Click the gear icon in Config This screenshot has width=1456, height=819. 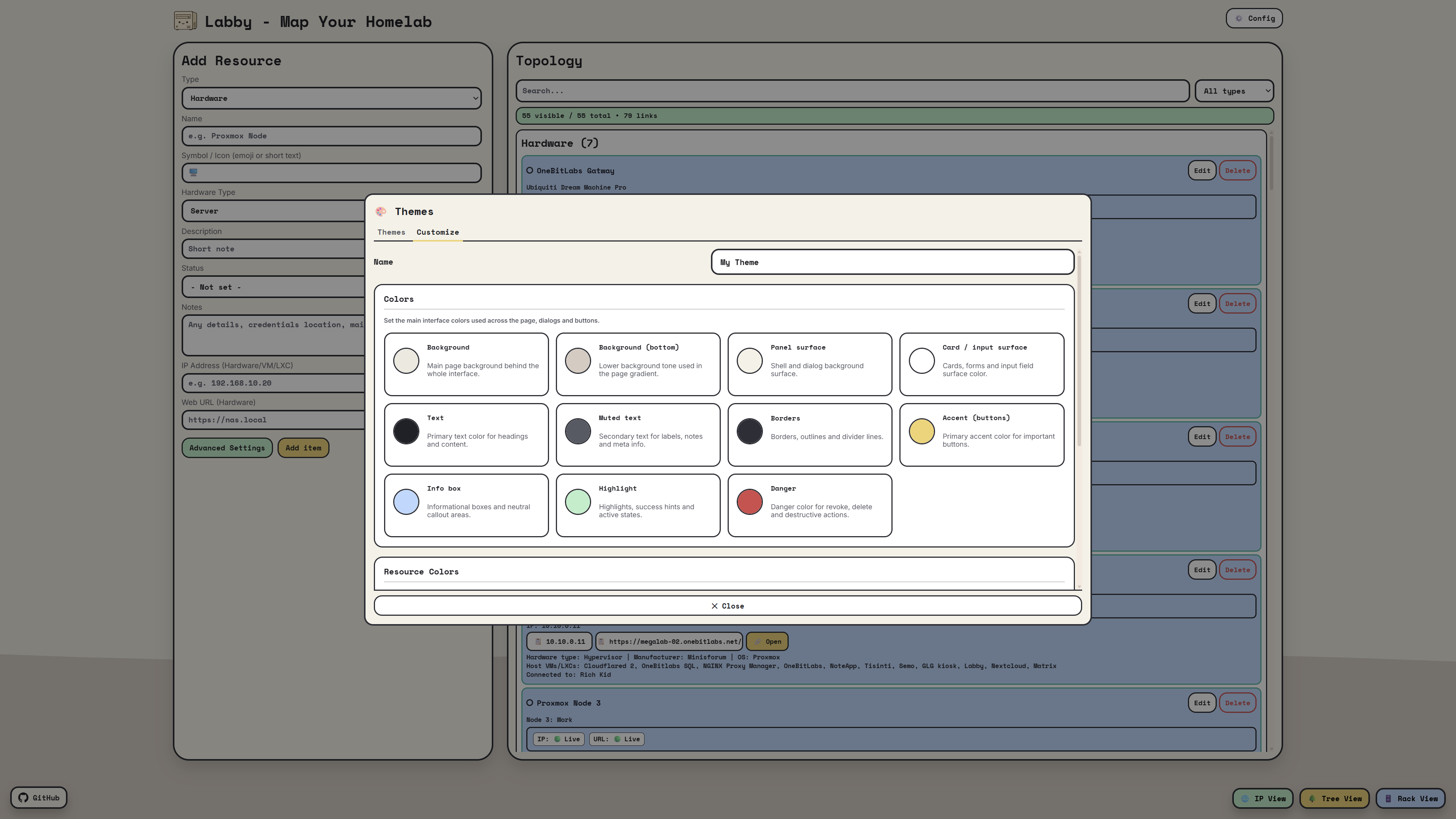pos(1238,18)
